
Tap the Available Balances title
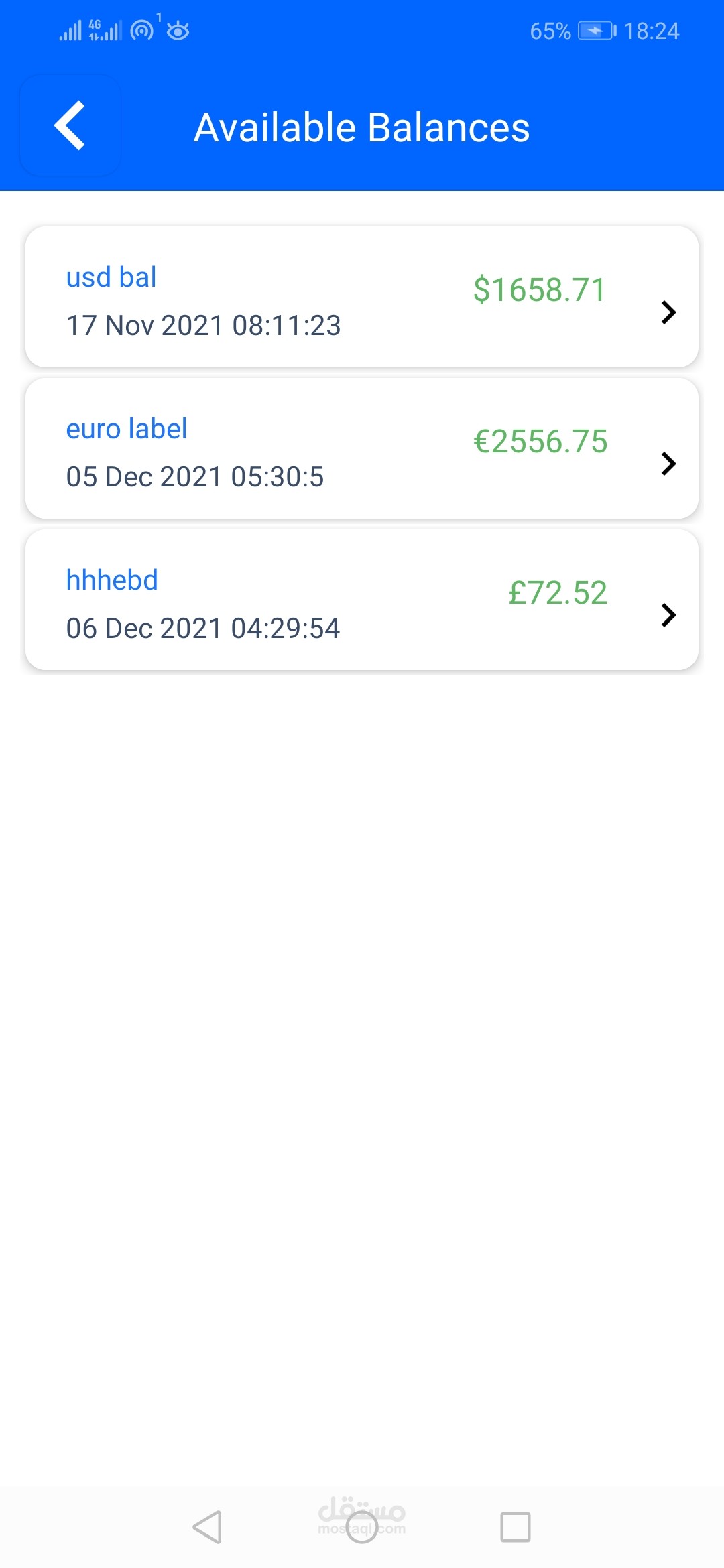(x=362, y=127)
